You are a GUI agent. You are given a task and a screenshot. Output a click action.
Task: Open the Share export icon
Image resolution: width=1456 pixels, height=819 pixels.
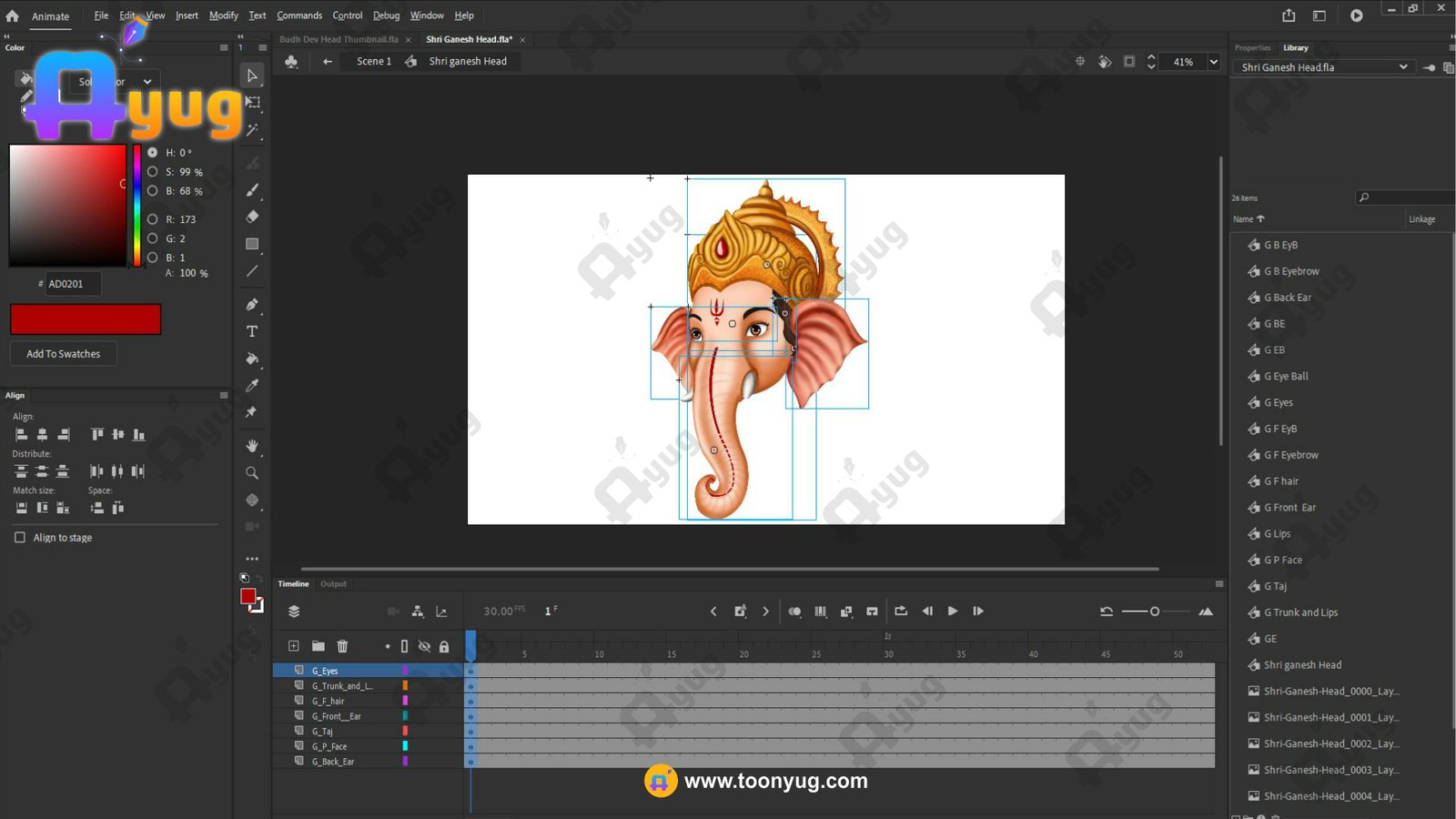pos(1289,15)
